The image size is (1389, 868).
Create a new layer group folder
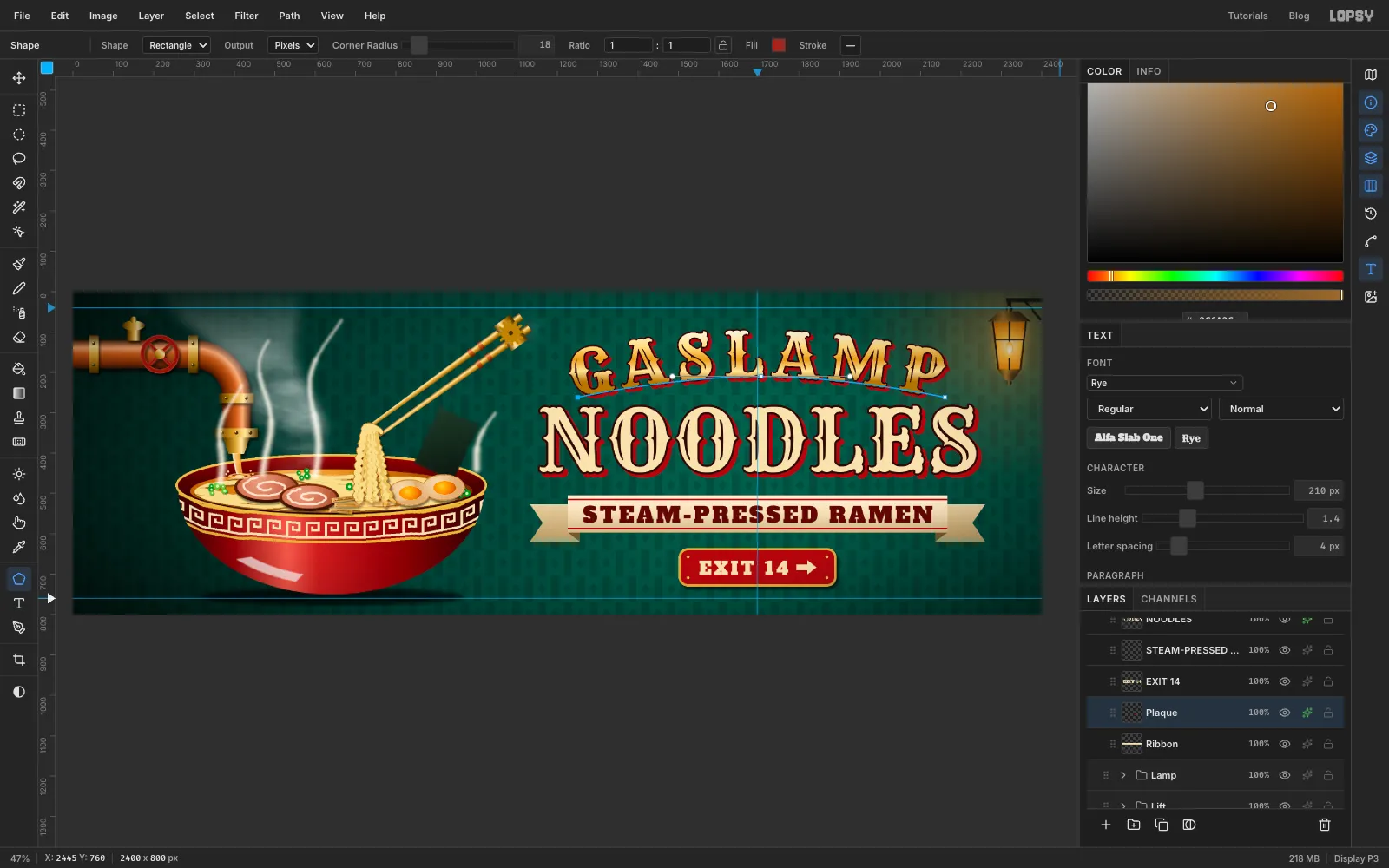1134,825
